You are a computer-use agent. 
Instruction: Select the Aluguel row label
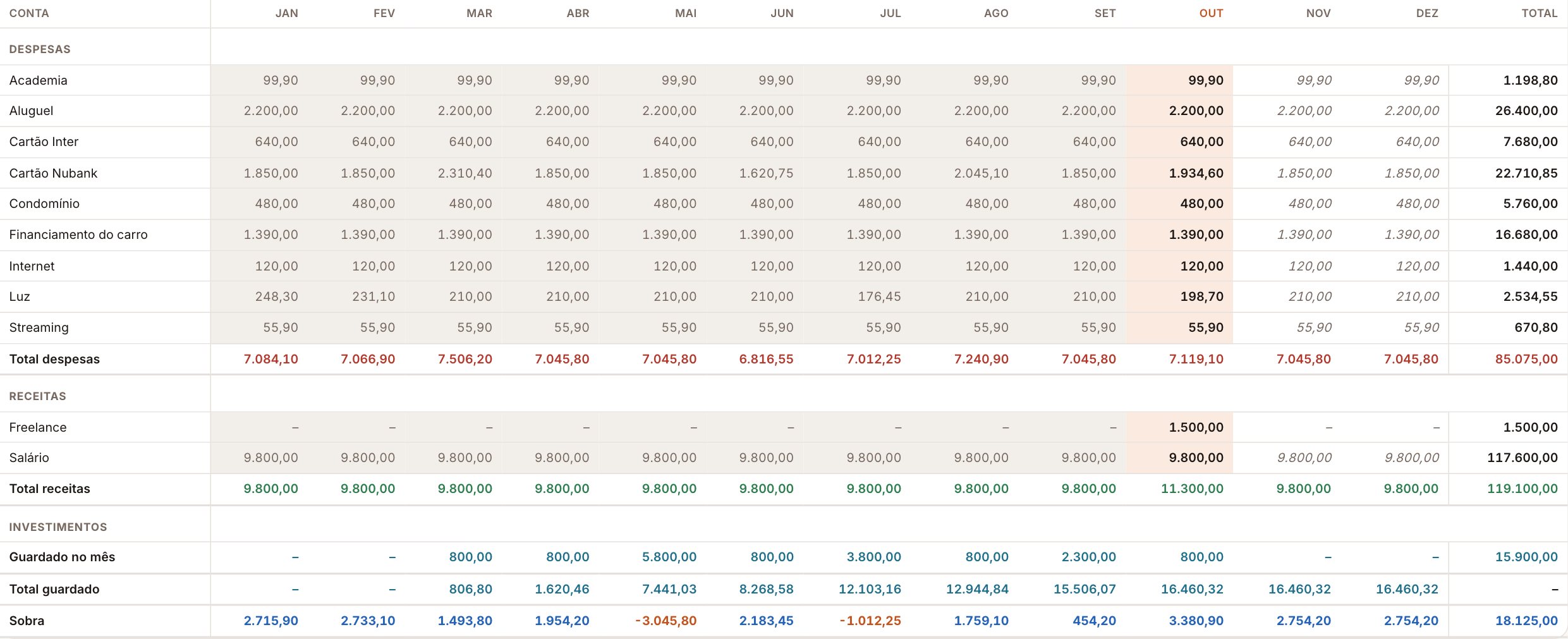coord(31,111)
